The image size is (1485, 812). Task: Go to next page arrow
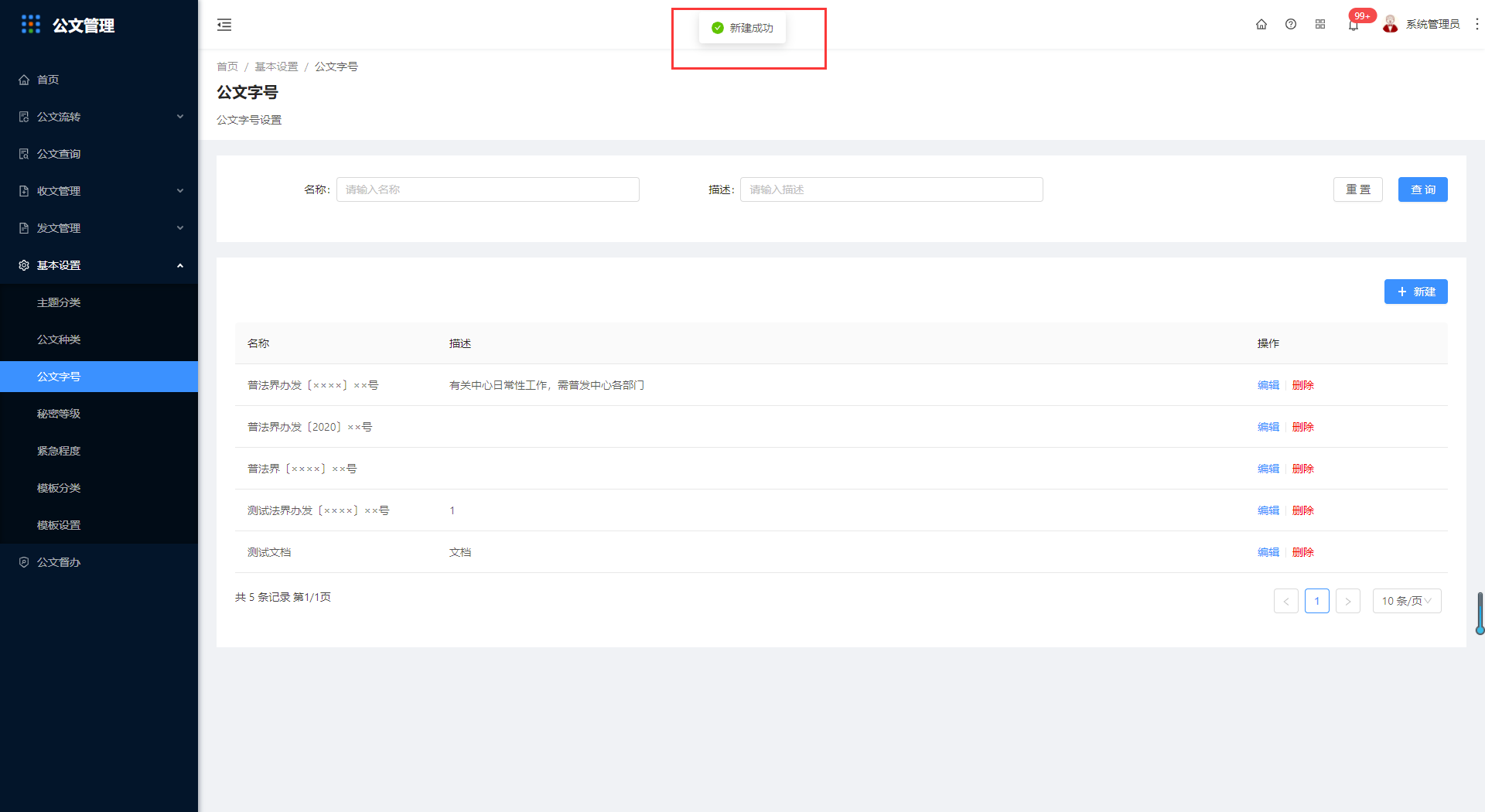tap(1348, 601)
